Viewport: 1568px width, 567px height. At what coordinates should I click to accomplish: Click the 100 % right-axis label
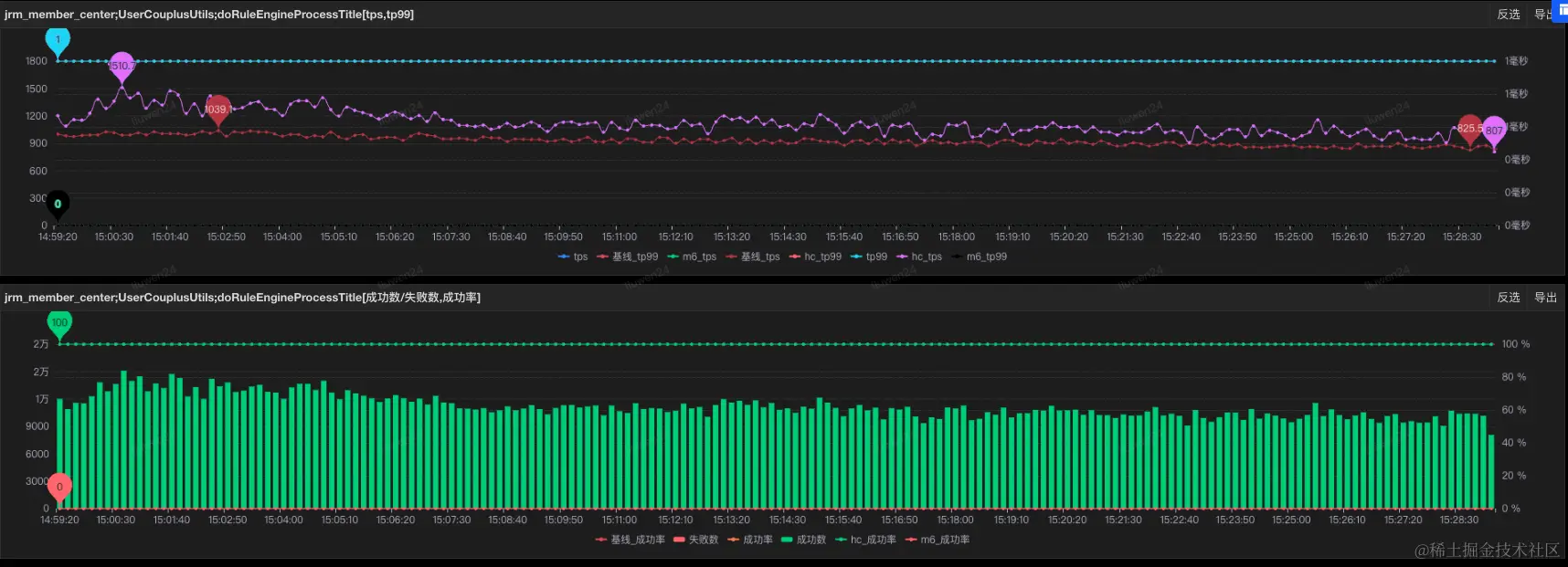coord(1515,344)
